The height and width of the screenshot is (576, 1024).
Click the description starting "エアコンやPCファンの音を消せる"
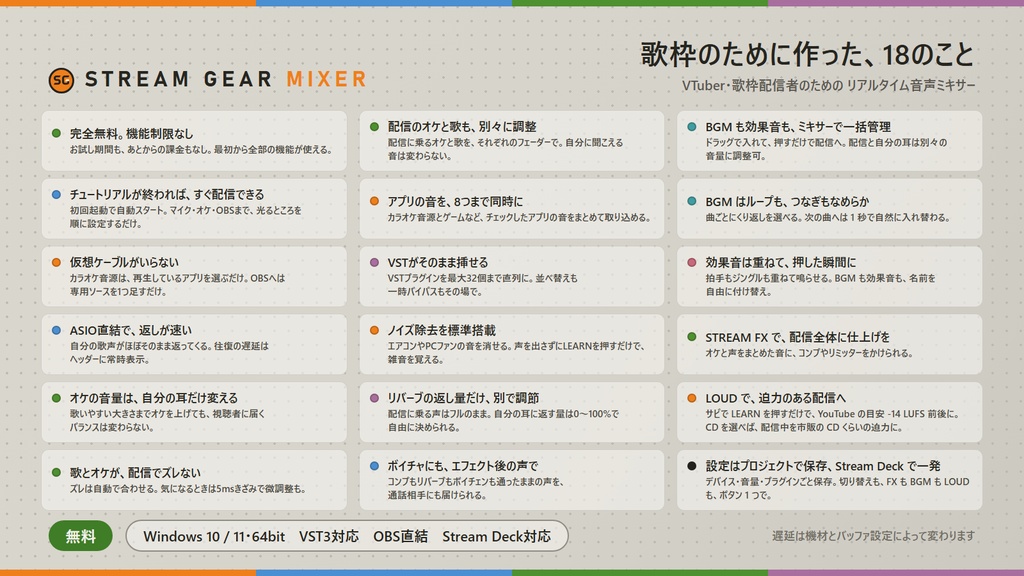(x=517, y=353)
